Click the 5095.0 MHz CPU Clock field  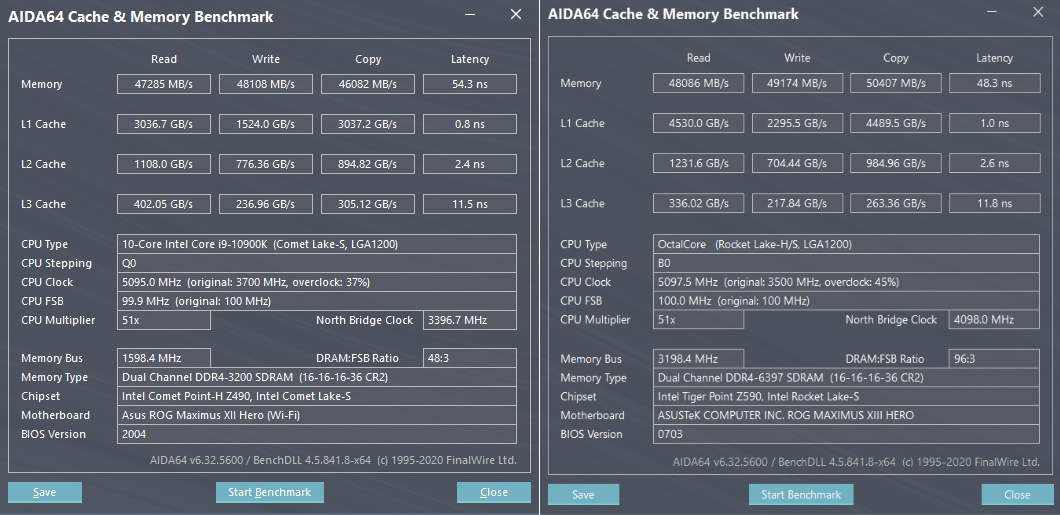point(316,282)
